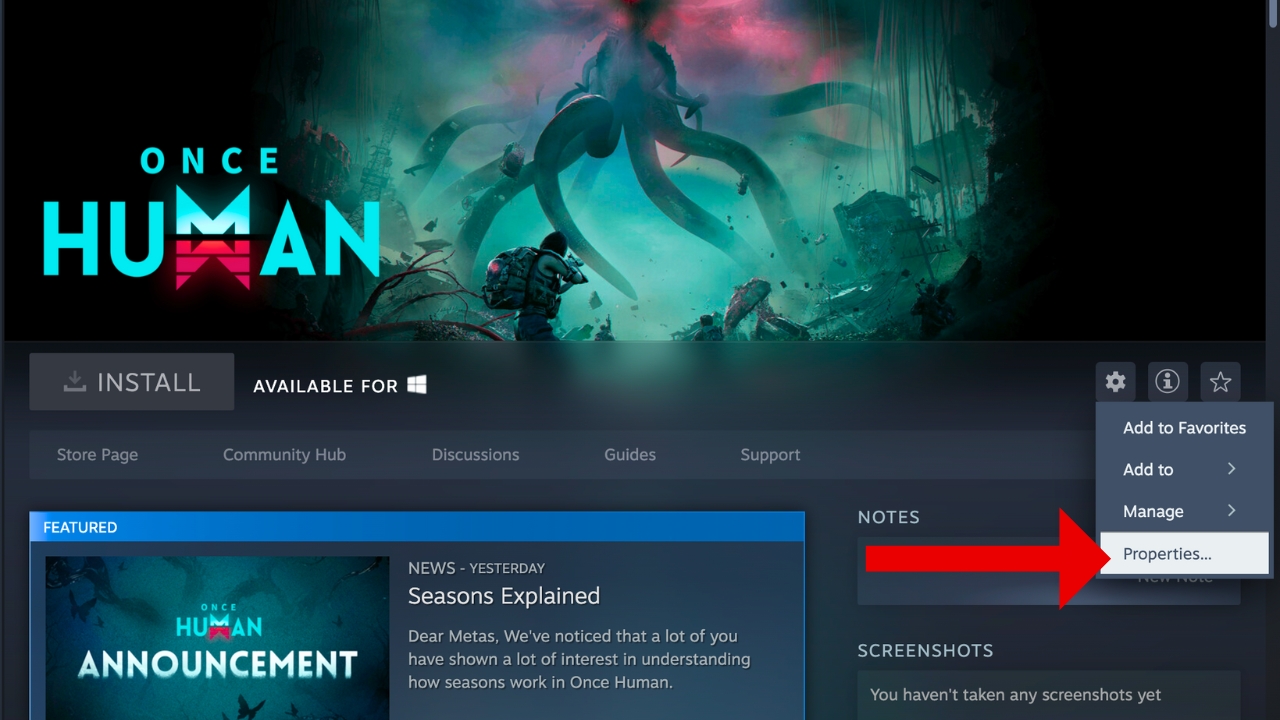Open the Support link
The image size is (1280, 720).
coord(770,455)
